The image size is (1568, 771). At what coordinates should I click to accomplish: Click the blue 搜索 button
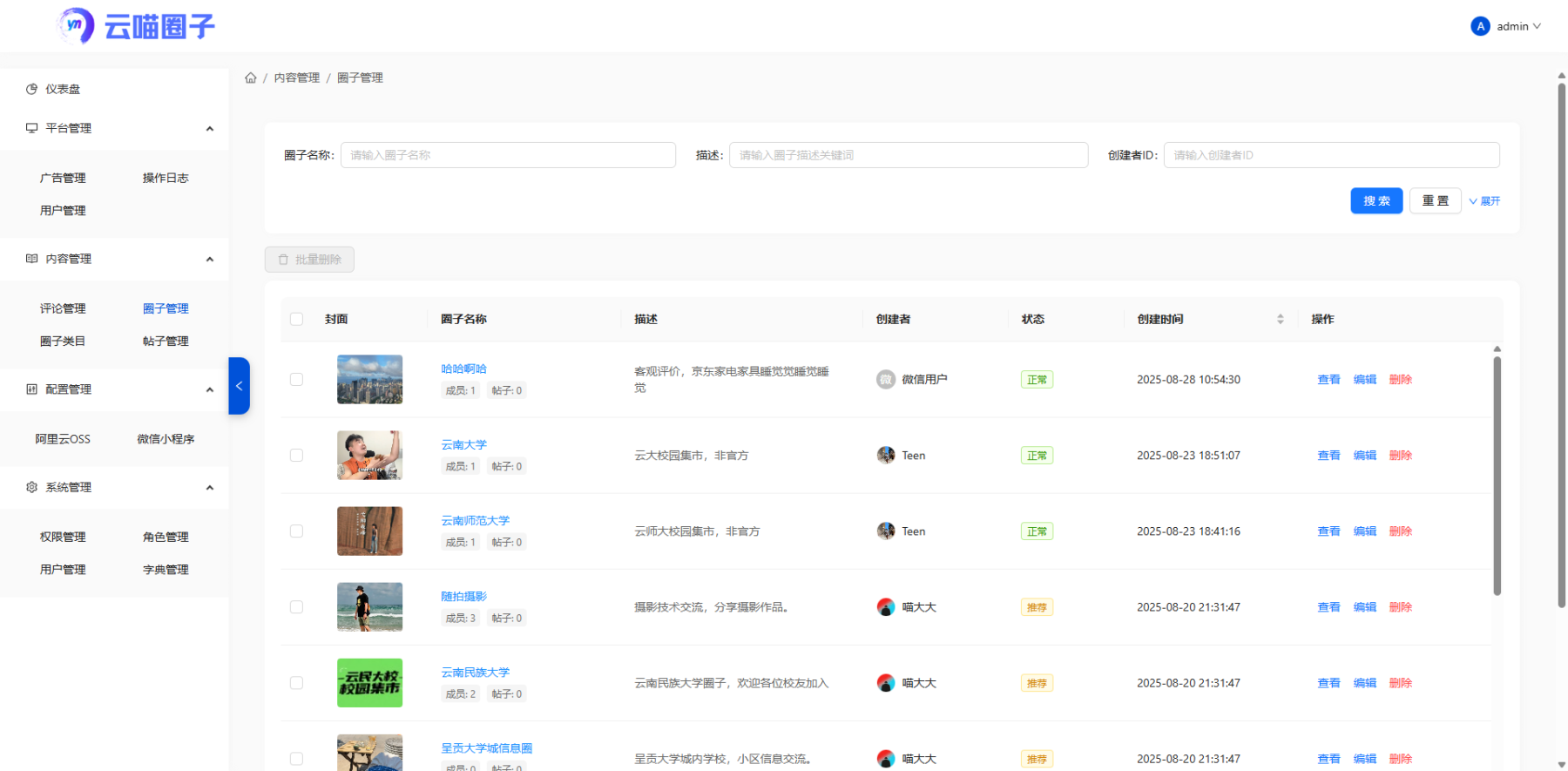[1376, 201]
